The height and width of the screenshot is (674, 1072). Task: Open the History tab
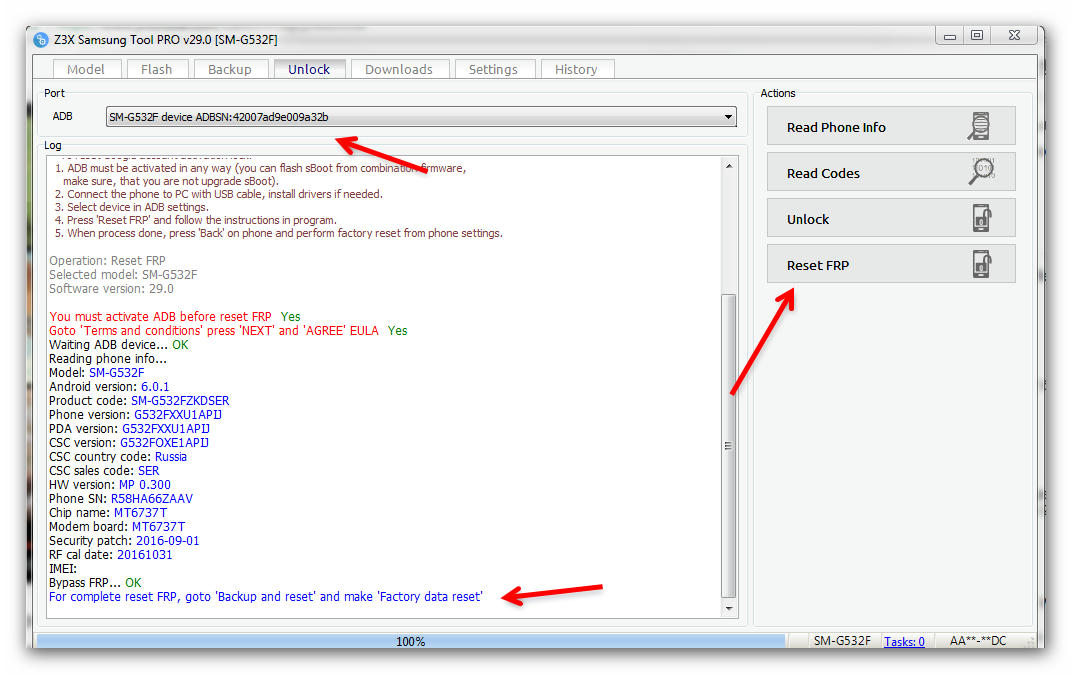point(576,69)
